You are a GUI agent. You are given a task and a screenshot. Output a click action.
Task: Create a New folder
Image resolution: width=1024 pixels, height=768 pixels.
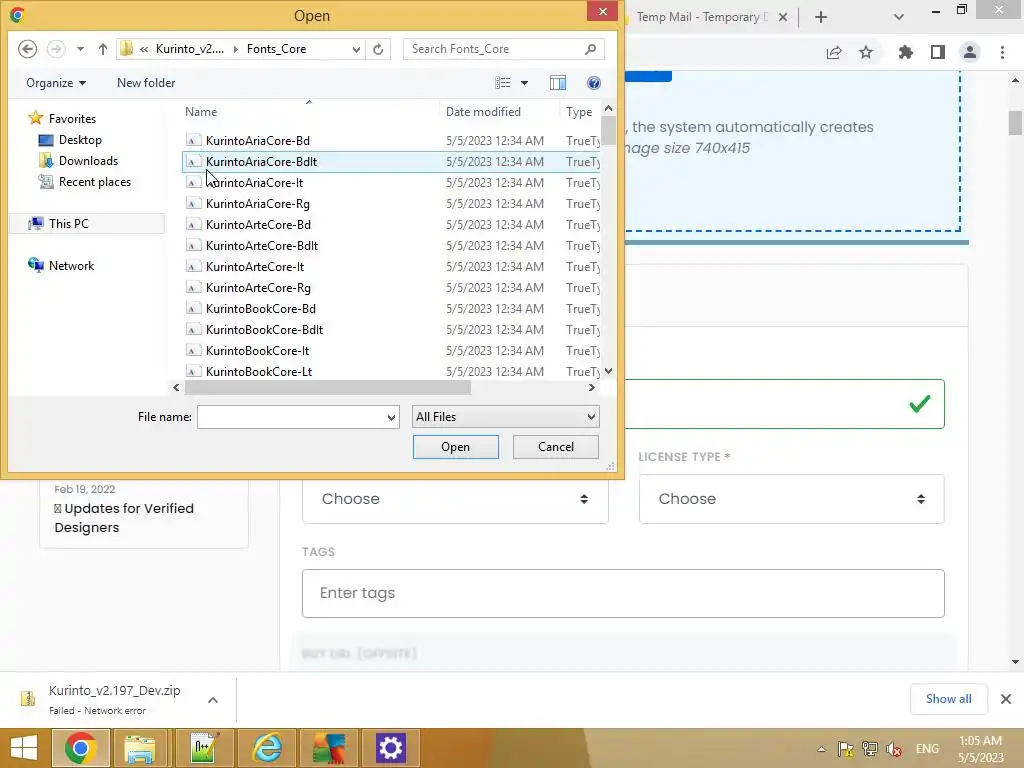click(146, 83)
